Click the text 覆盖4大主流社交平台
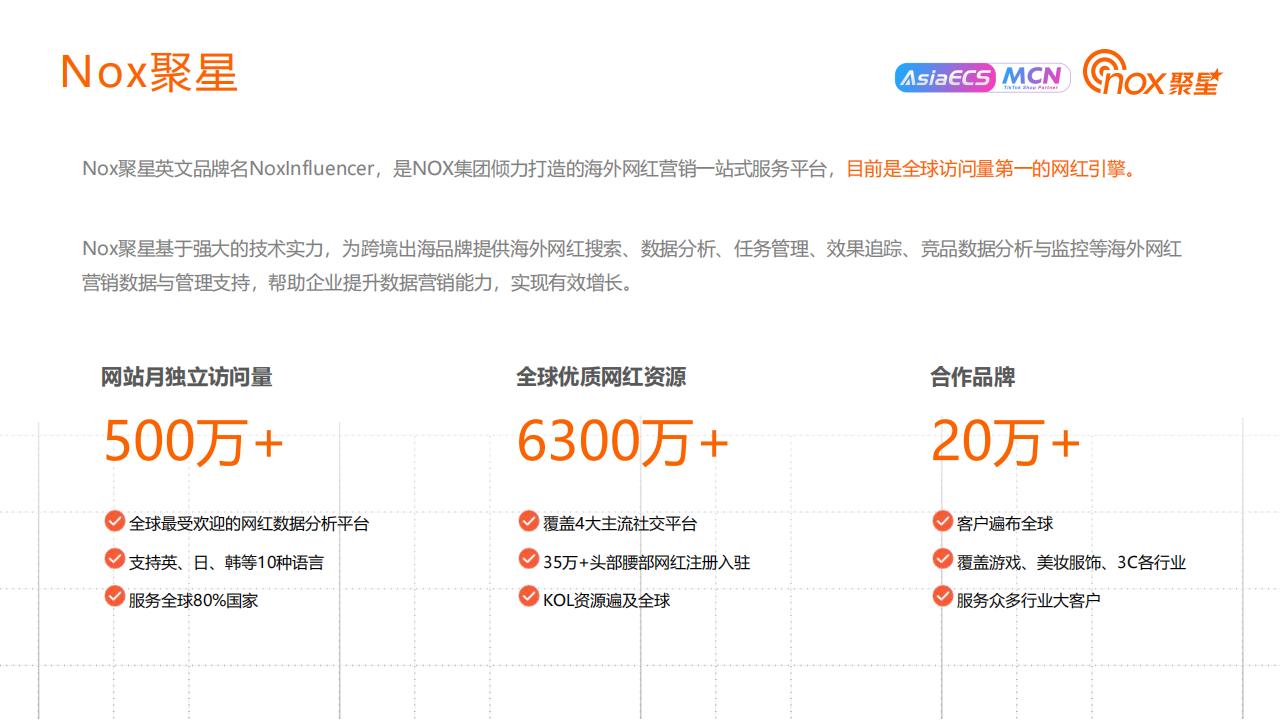The width and height of the screenshot is (1280, 720). click(x=620, y=523)
